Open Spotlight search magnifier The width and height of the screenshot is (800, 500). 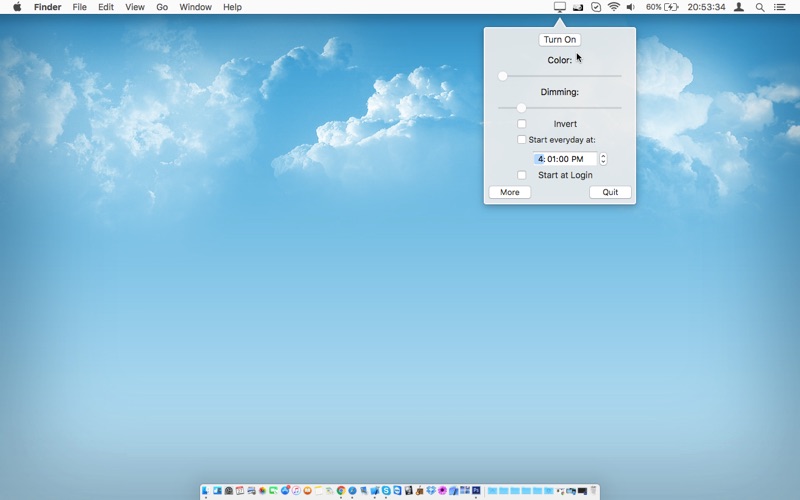coord(760,7)
